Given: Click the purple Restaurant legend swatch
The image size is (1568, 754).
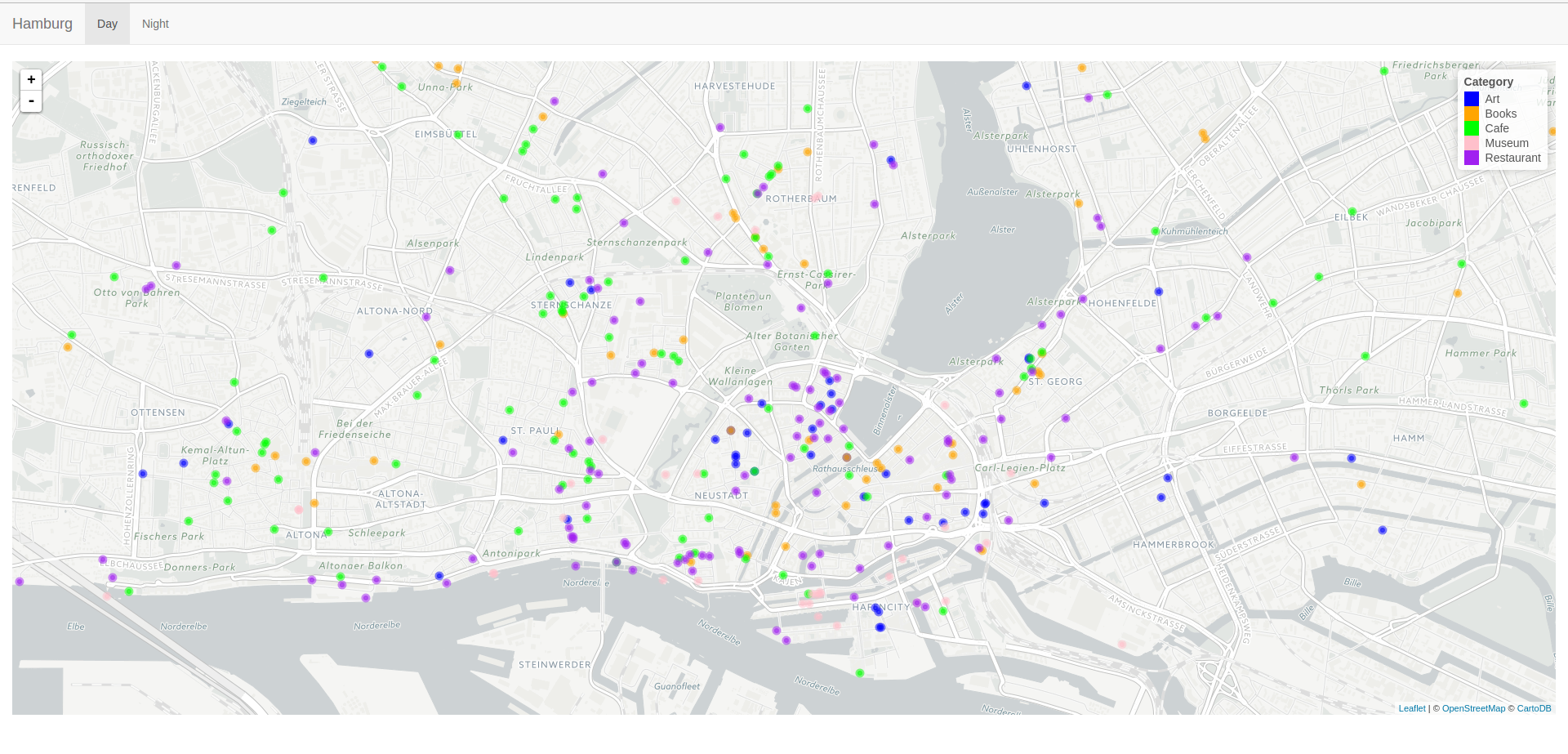Looking at the screenshot, I should 1472,158.
